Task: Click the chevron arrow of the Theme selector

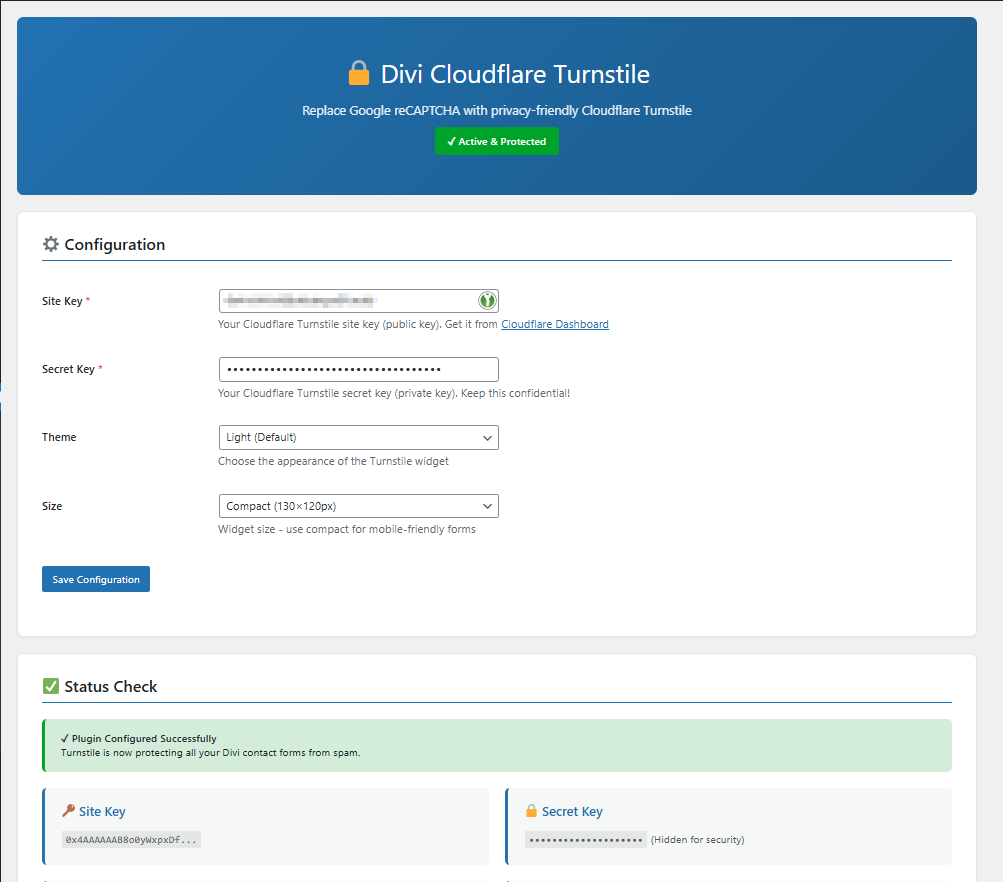Action: [x=487, y=437]
